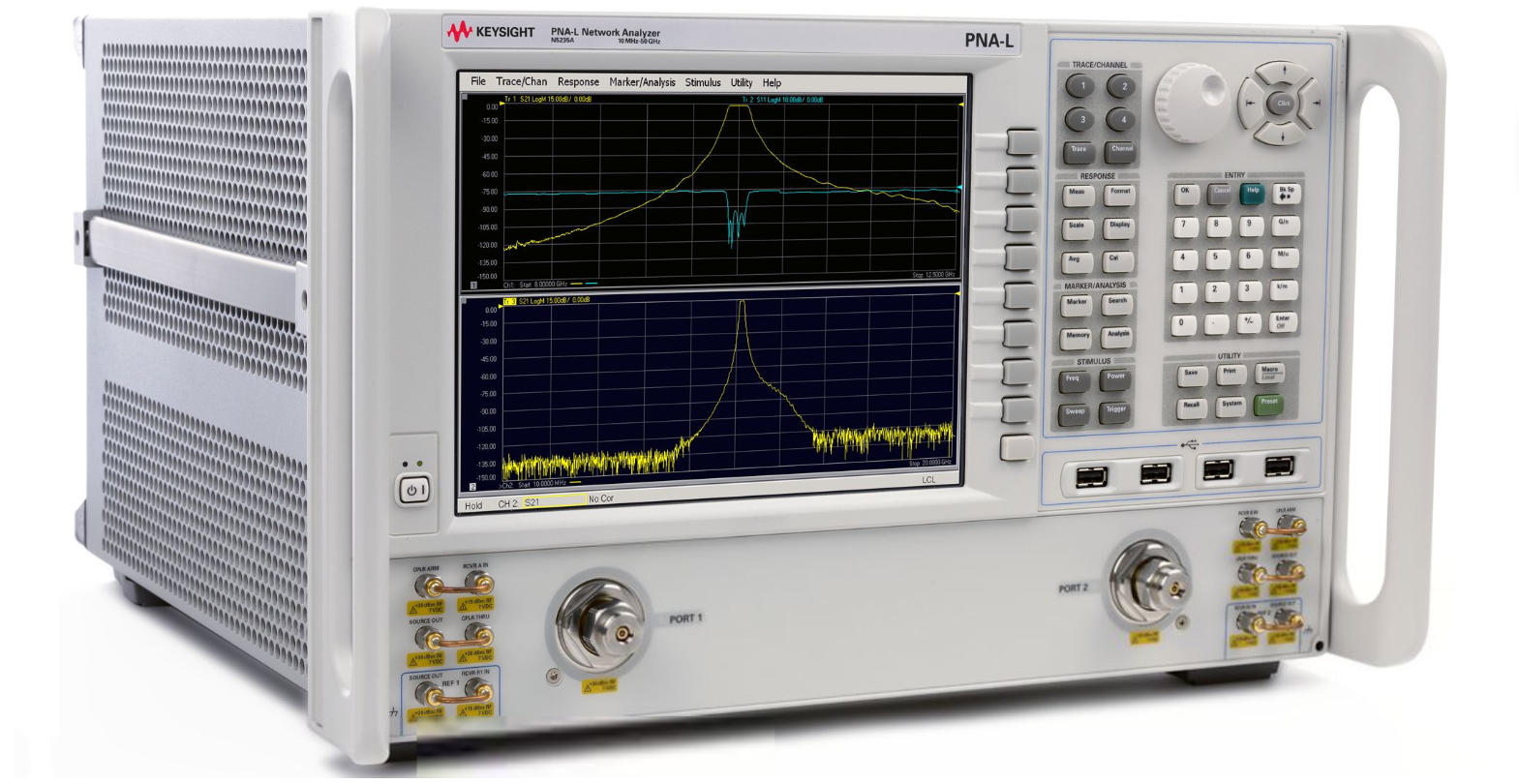Click the 'Hold' status bar entry
The height and width of the screenshot is (784, 1519).
(473, 504)
